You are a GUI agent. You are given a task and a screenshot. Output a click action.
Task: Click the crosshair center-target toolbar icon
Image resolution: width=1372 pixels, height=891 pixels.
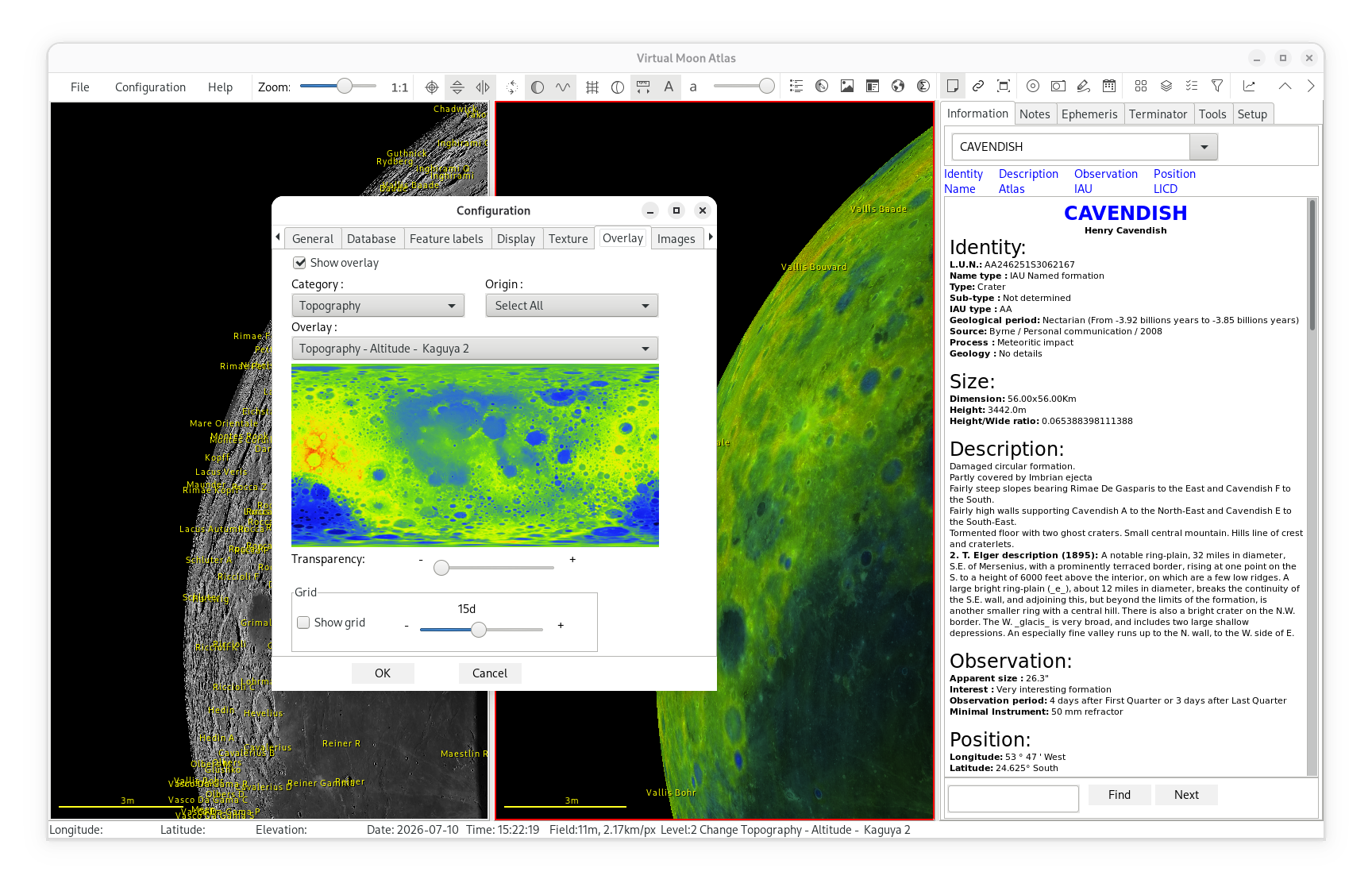432,87
